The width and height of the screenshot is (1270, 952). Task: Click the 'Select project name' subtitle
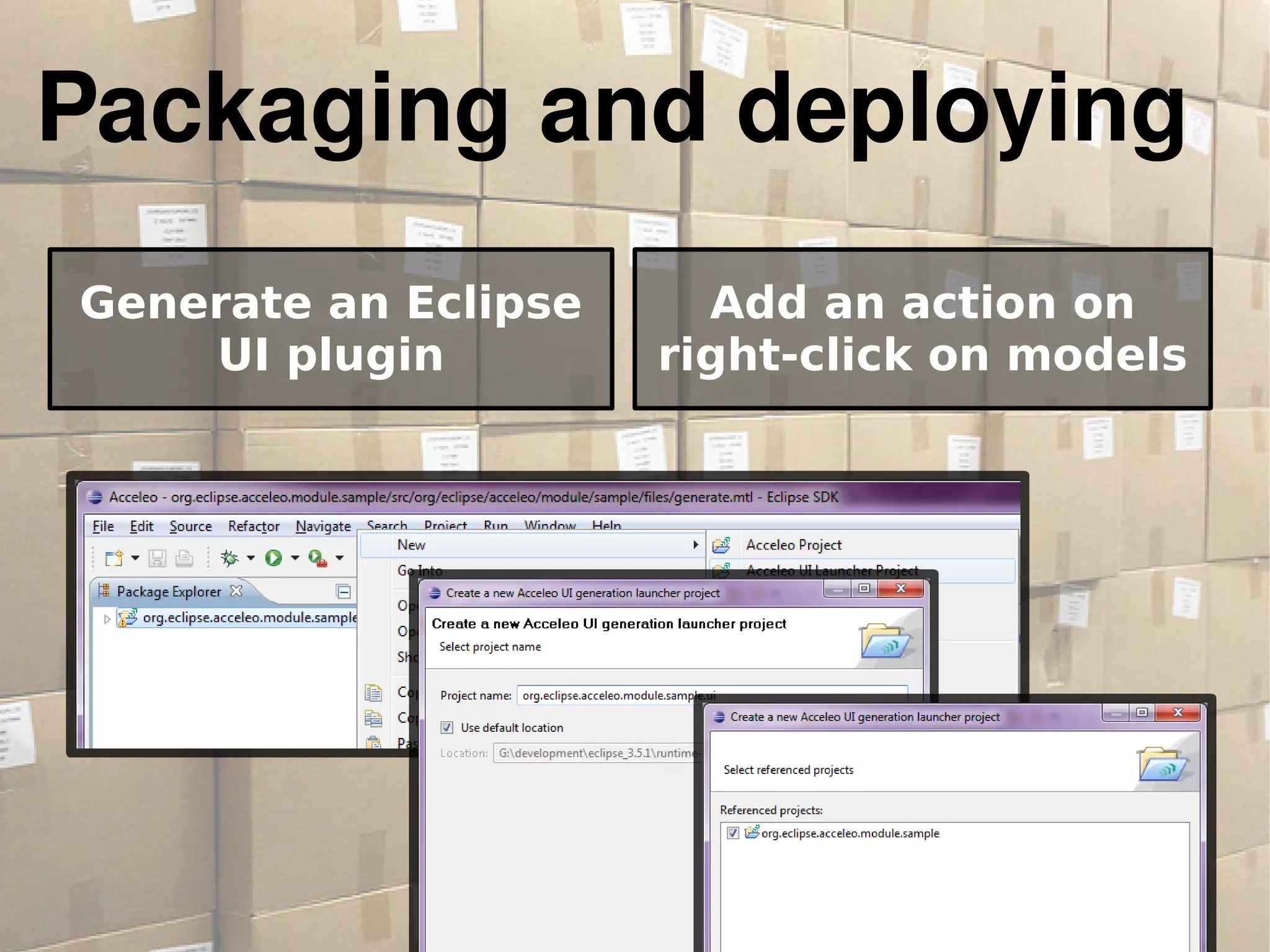[x=490, y=647]
